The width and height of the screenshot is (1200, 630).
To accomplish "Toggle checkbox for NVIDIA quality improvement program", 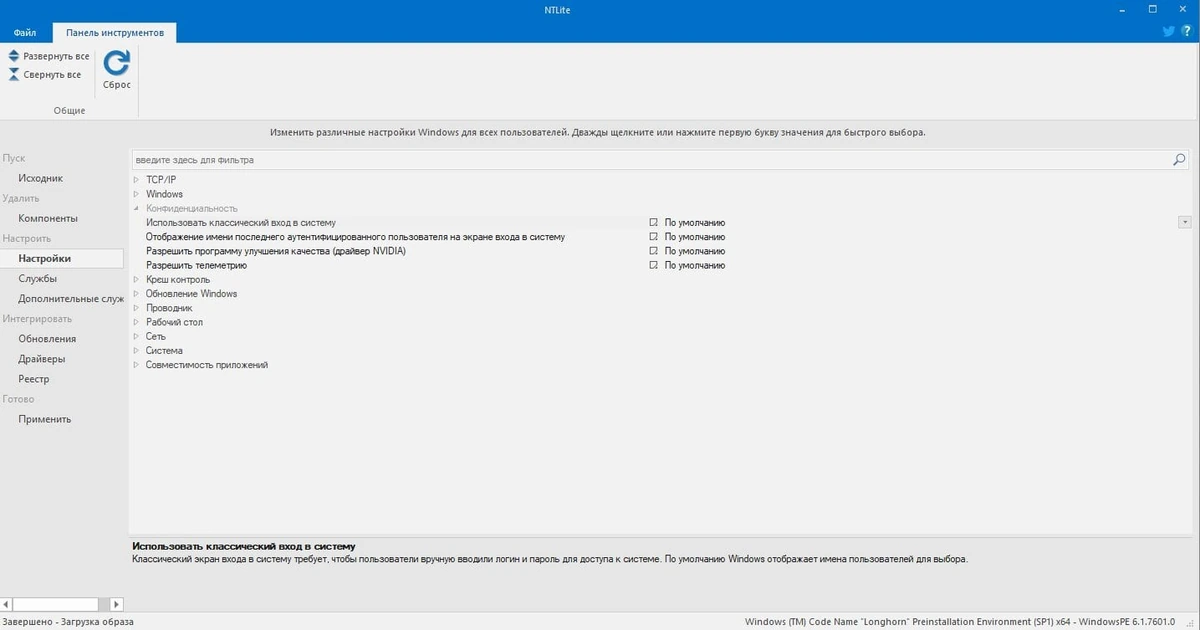I will 653,251.
